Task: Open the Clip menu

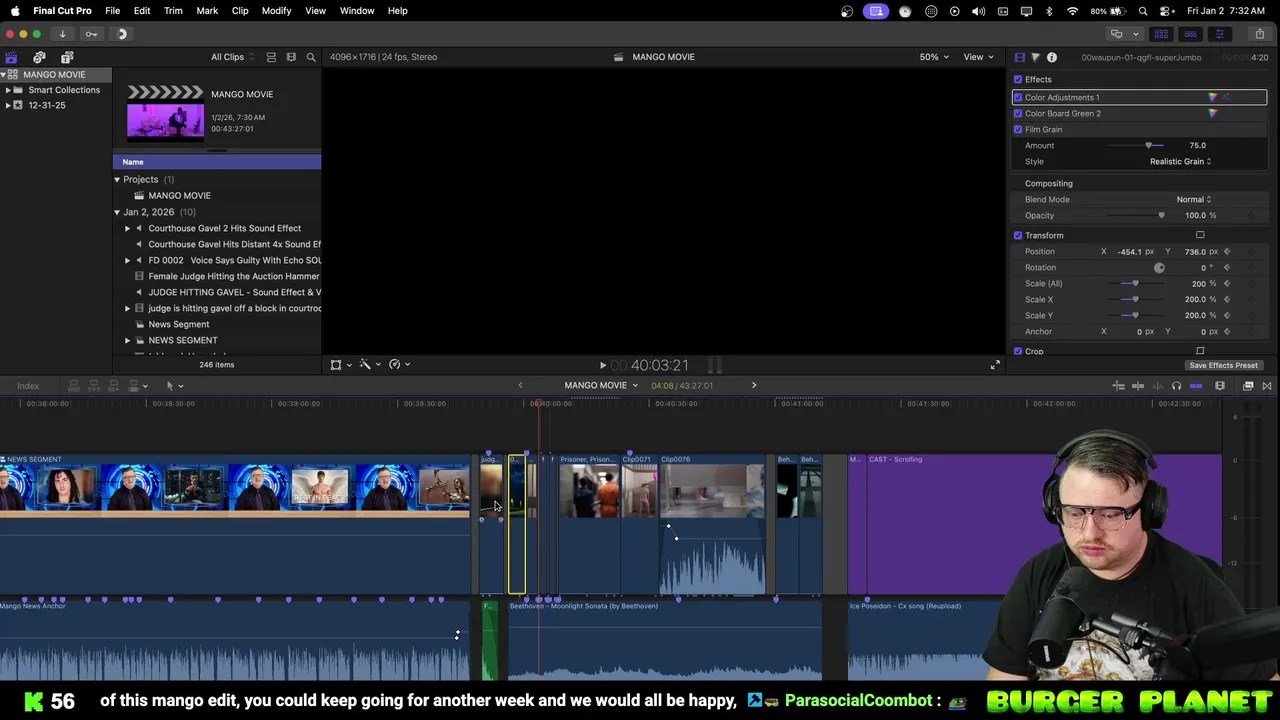Action: (x=240, y=11)
